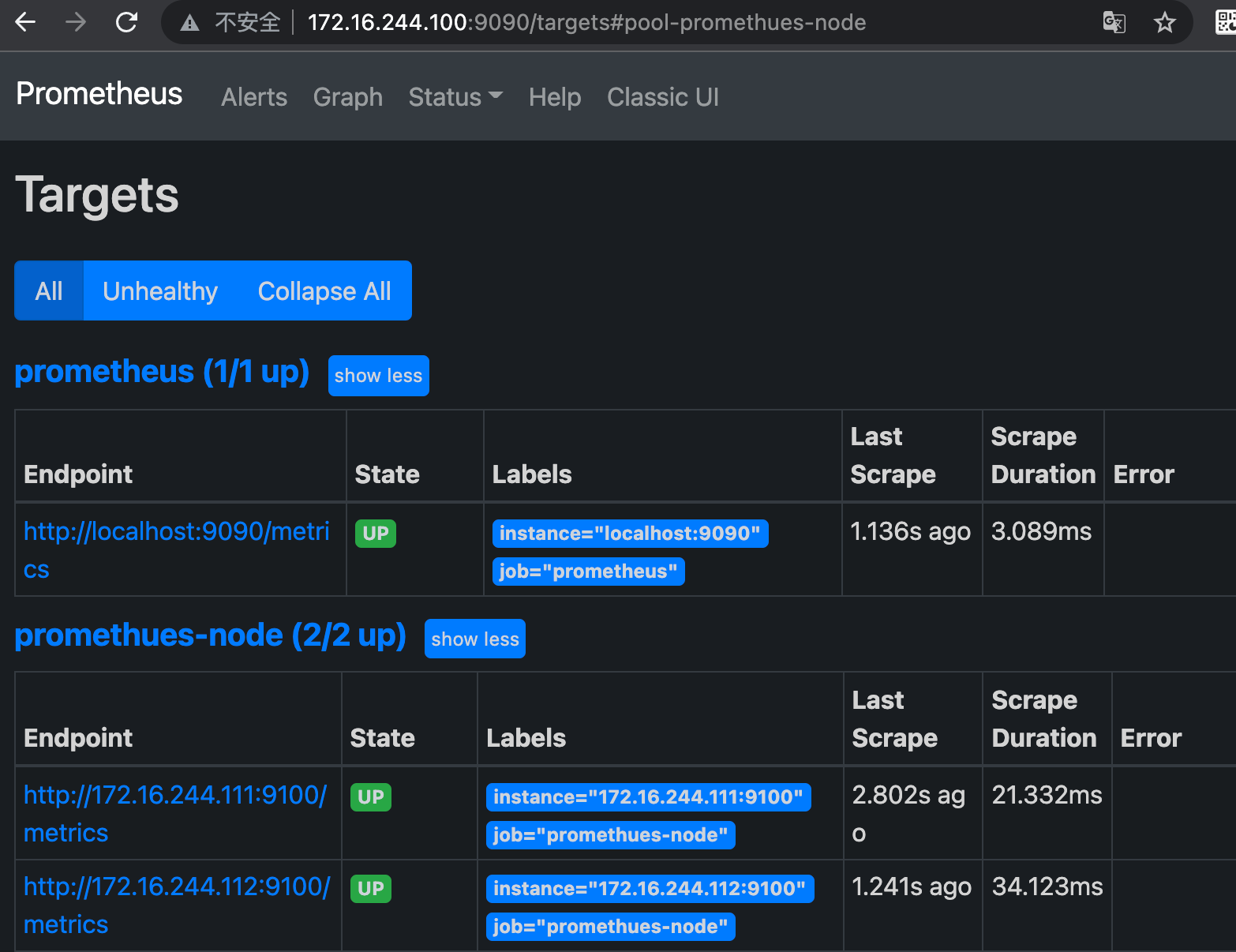Bookmark this page with the star icon

(1165, 22)
